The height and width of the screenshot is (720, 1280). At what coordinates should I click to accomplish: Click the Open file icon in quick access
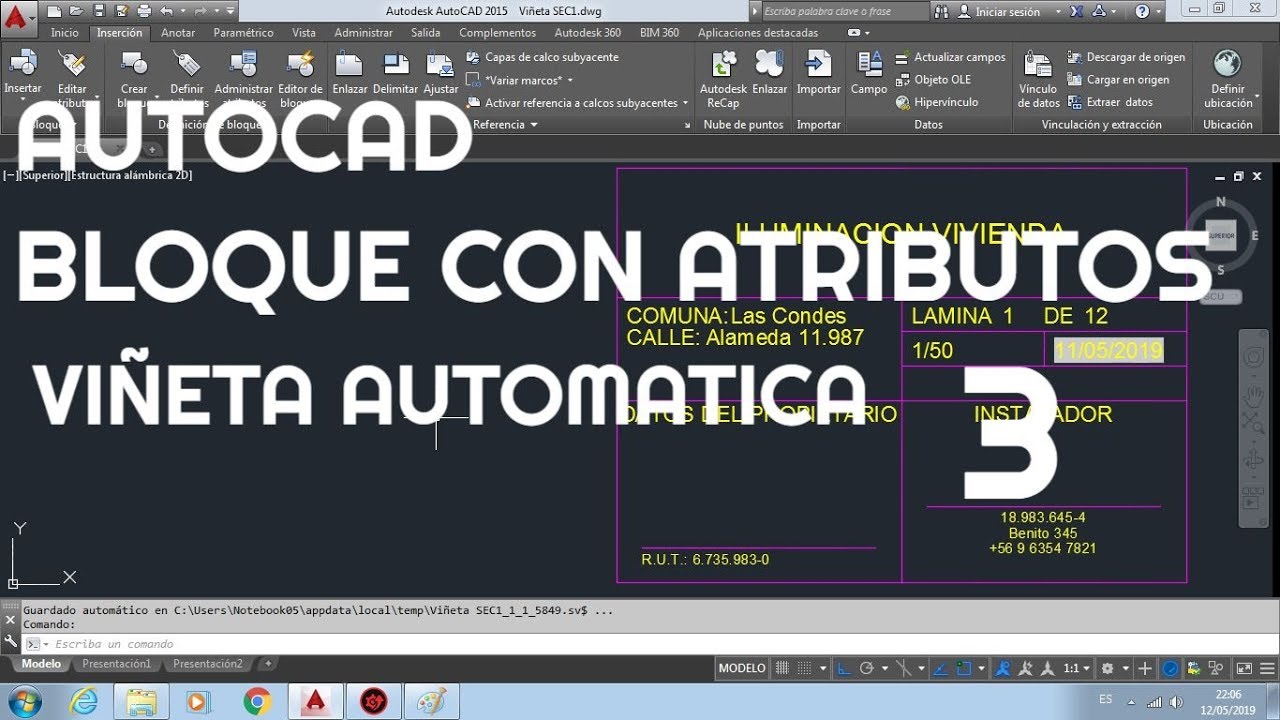(x=76, y=12)
